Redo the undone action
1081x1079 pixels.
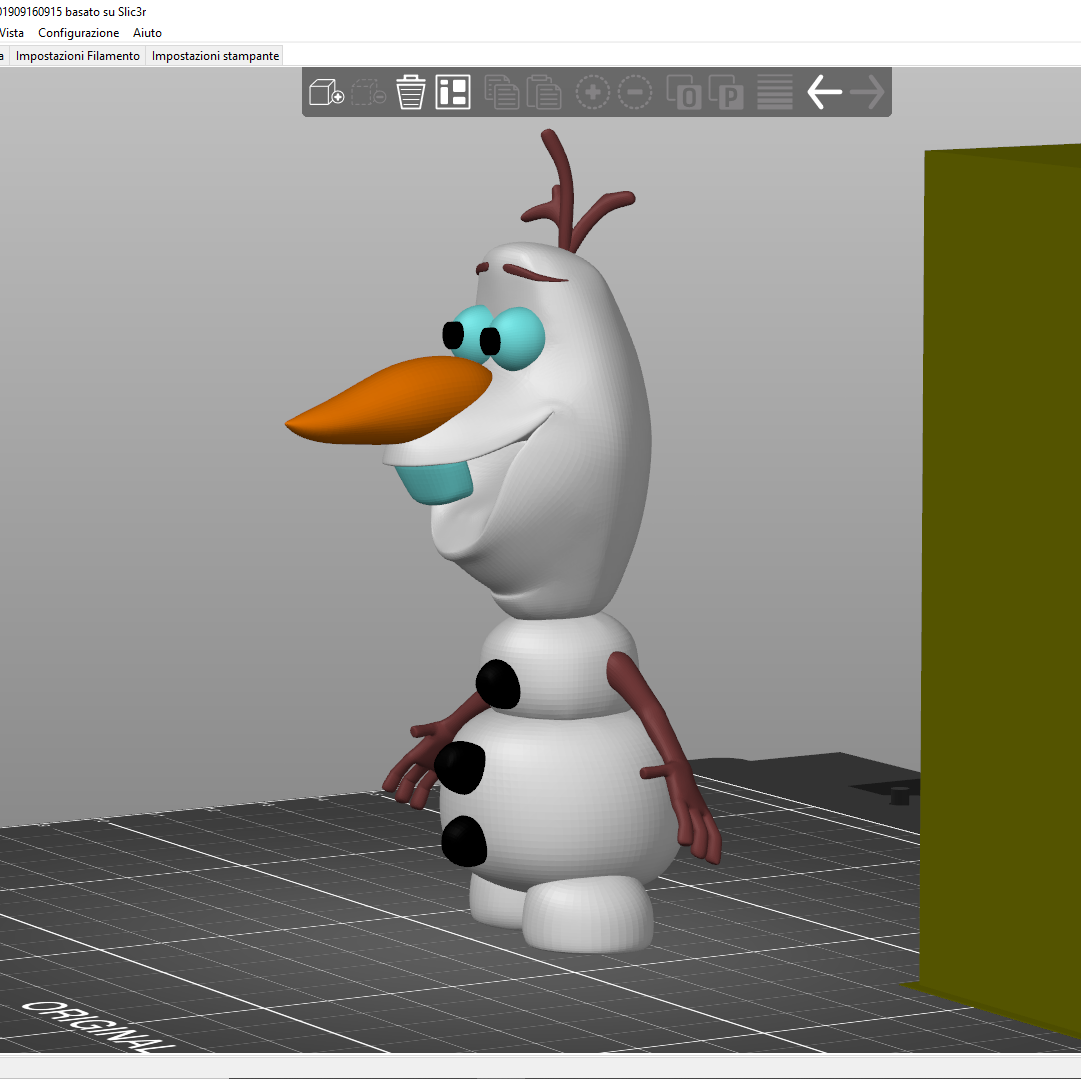pos(866,91)
